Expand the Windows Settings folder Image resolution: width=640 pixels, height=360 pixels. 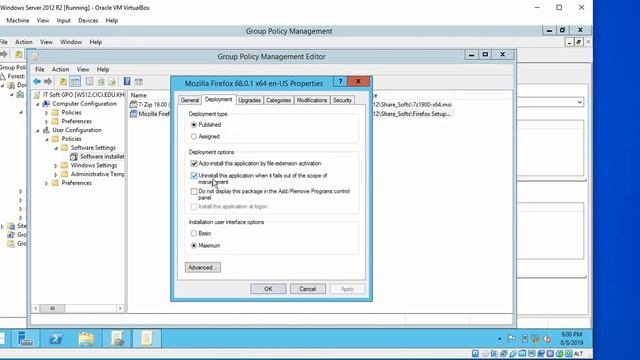pos(56,166)
